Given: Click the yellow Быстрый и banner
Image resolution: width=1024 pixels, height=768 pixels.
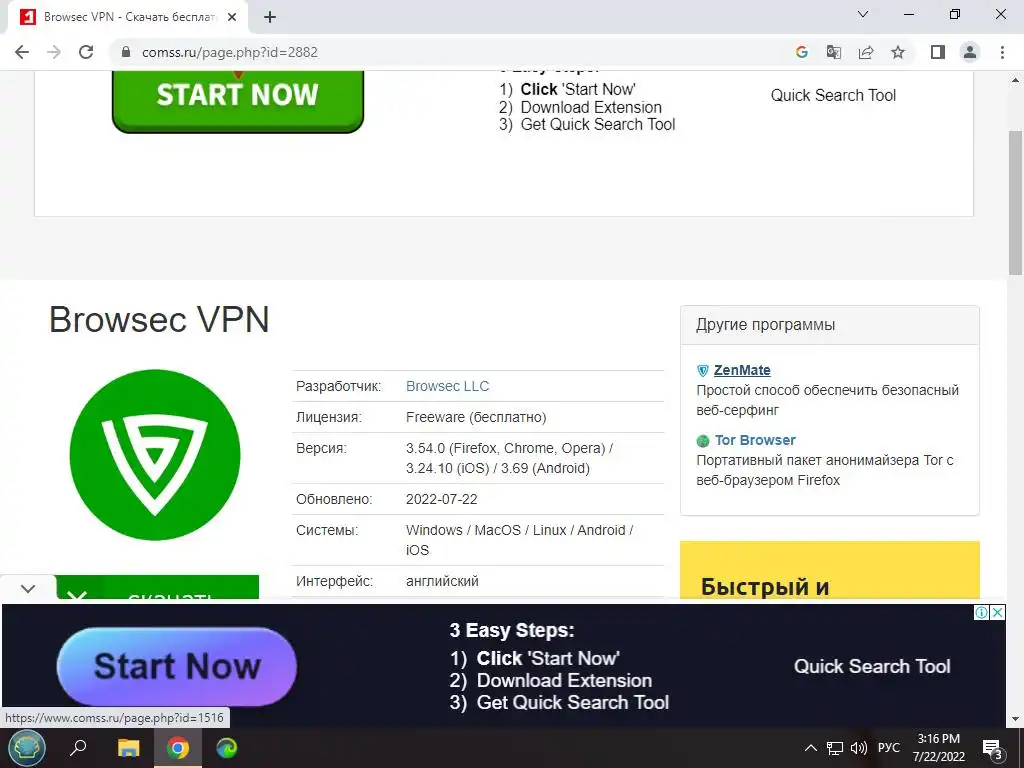Looking at the screenshot, I should 829,569.
